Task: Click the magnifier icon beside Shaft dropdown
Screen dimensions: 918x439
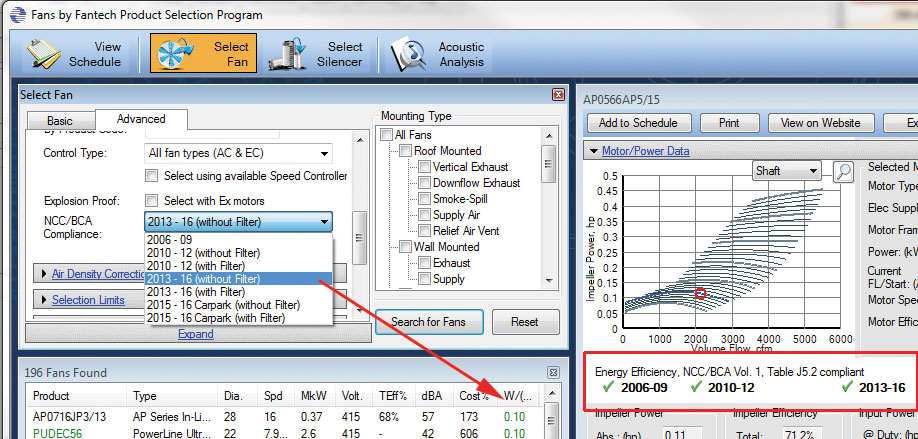Action: 843,171
